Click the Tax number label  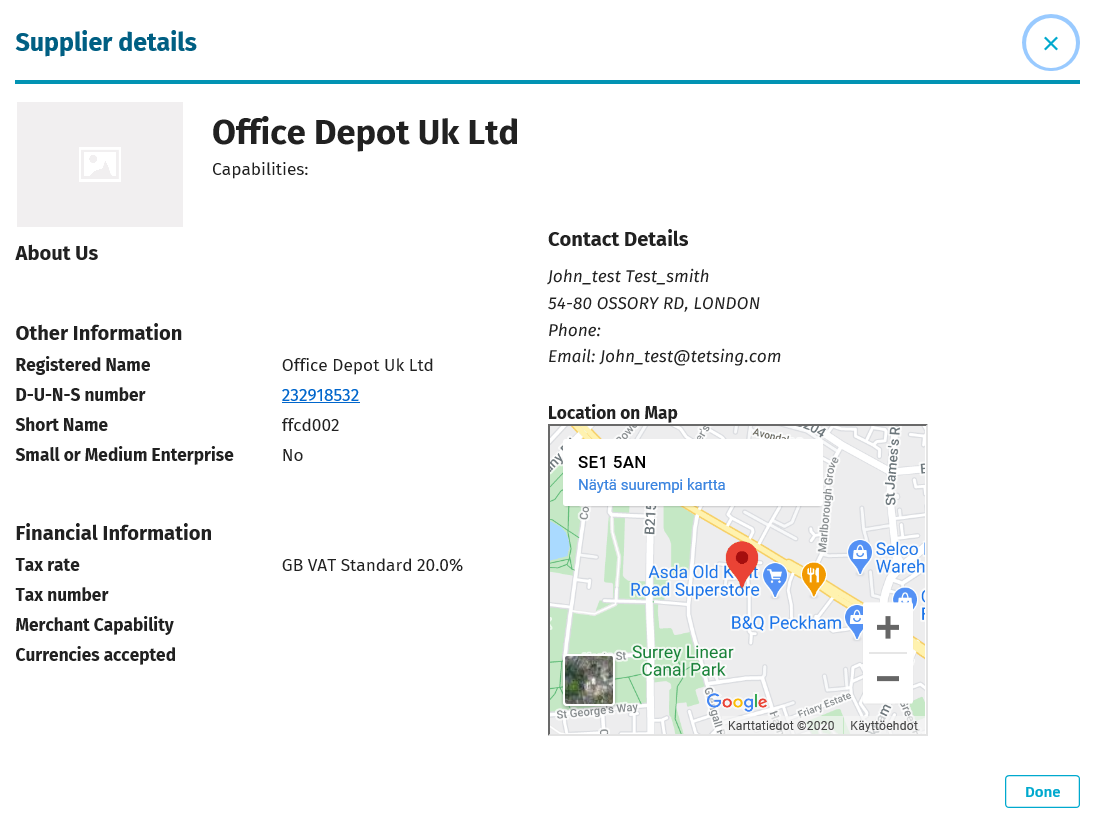pos(62,595)
